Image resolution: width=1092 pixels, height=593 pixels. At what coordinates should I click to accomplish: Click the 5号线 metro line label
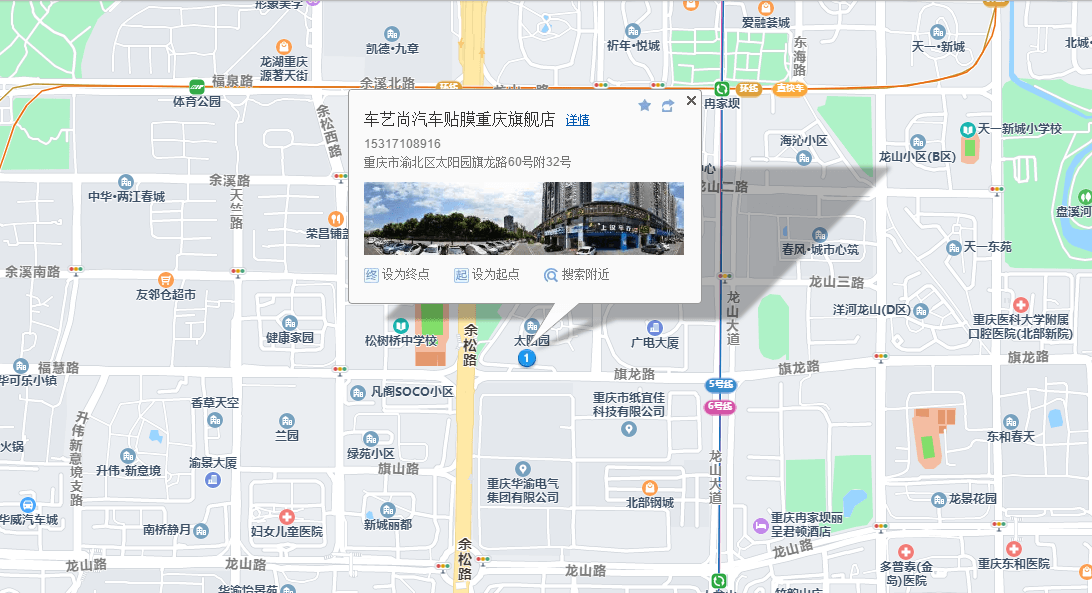pos(720,384)
